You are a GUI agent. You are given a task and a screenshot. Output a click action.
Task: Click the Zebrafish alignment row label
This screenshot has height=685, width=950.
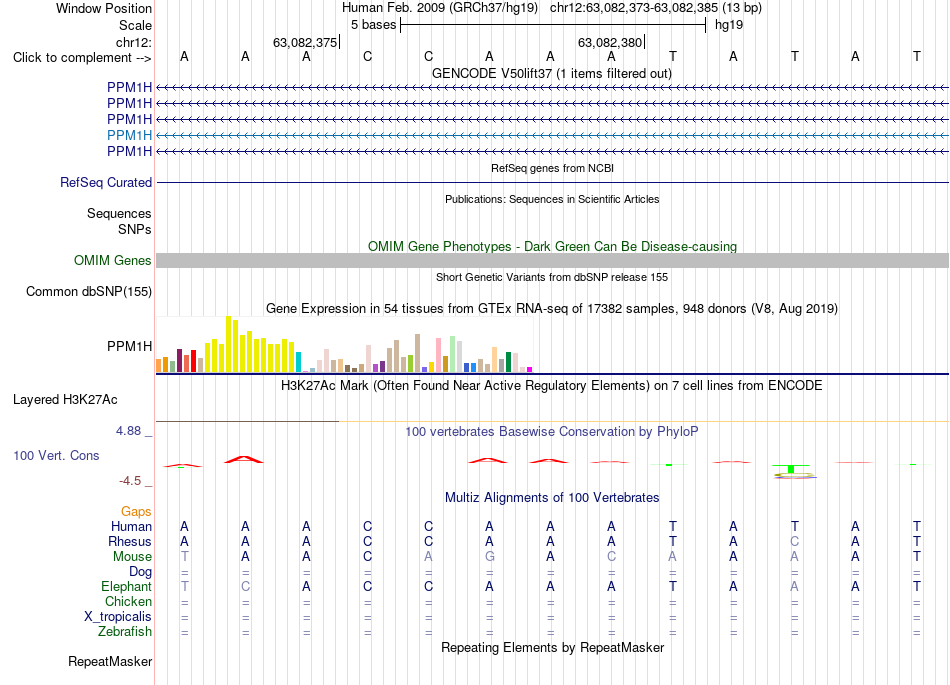(x=125, y=632)
